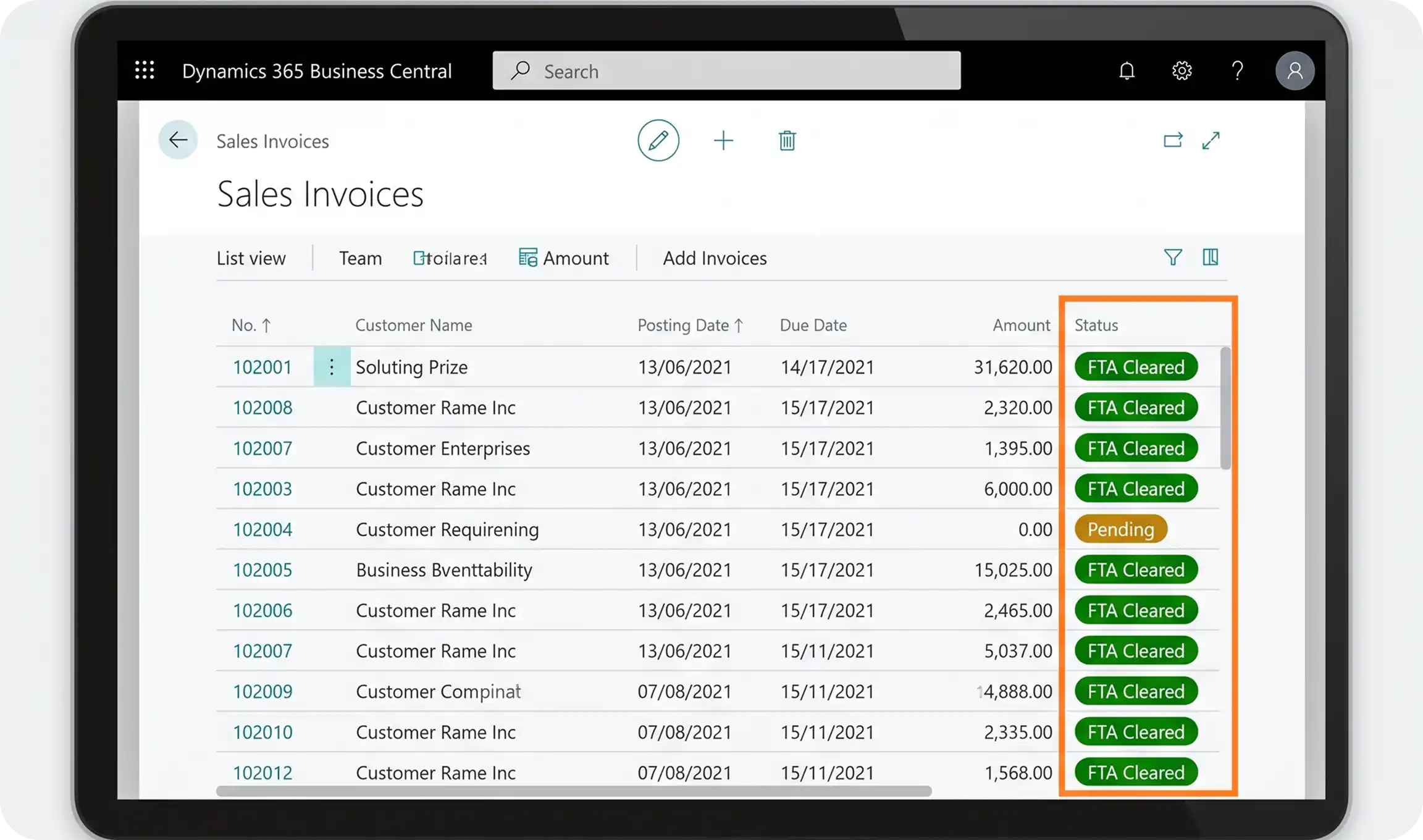Select customer name Customer Requirening
The width and height of the screenshot is (1423, 840).
click(x=447, y=530)
